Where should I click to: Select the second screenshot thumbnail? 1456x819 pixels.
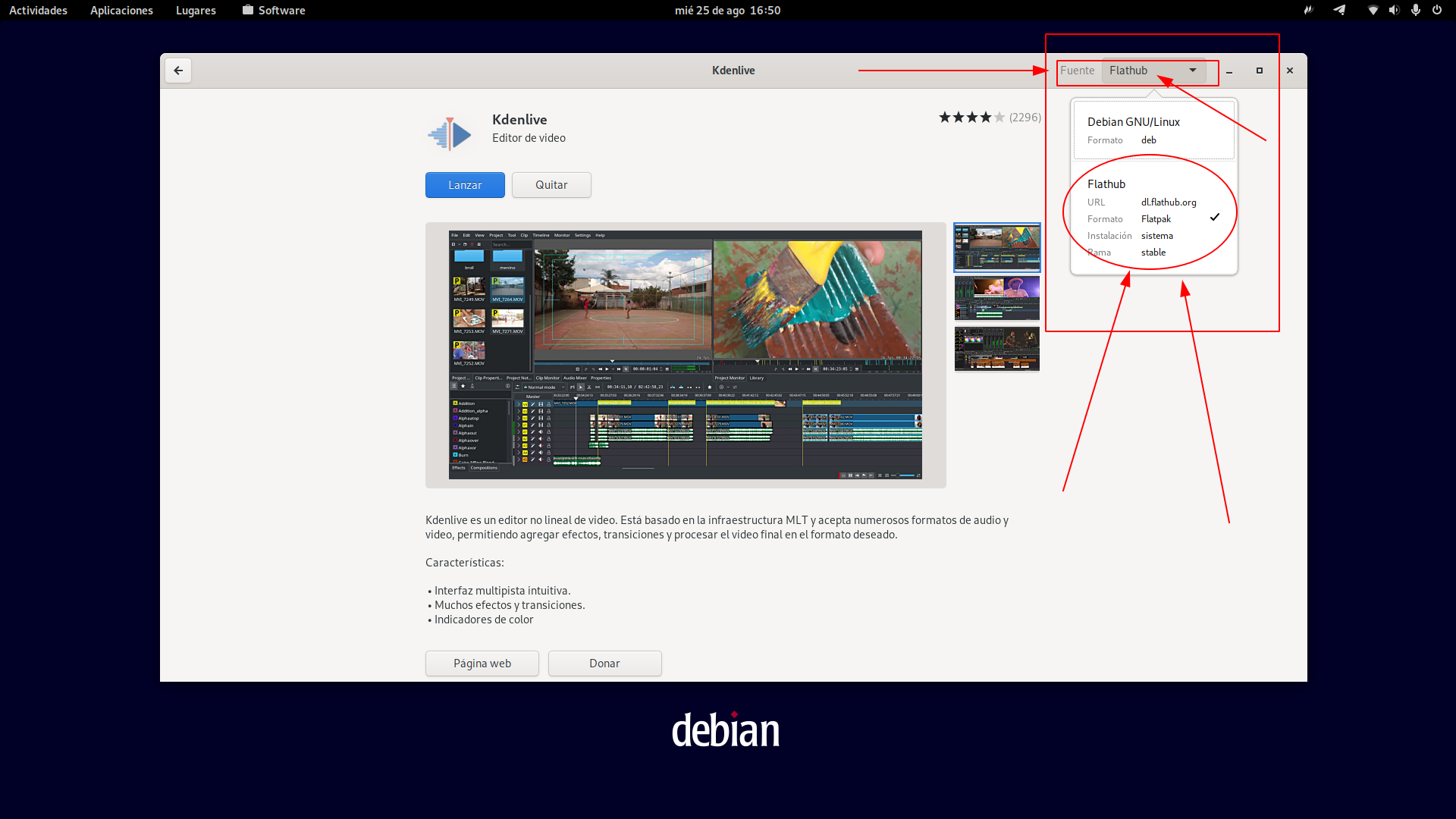click(x=996, y=298)
